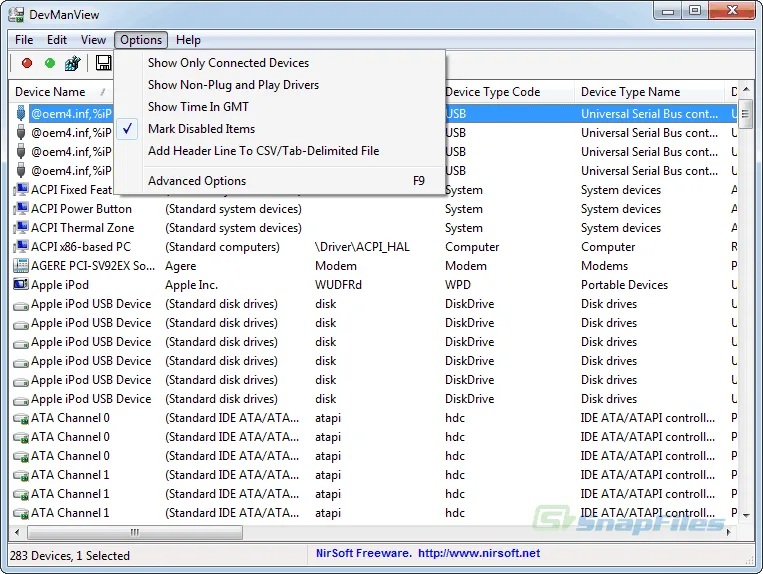Toggle Show Non-Plug and Play Drivers
This screenshot has width=763, height=574.
point(280,85)
